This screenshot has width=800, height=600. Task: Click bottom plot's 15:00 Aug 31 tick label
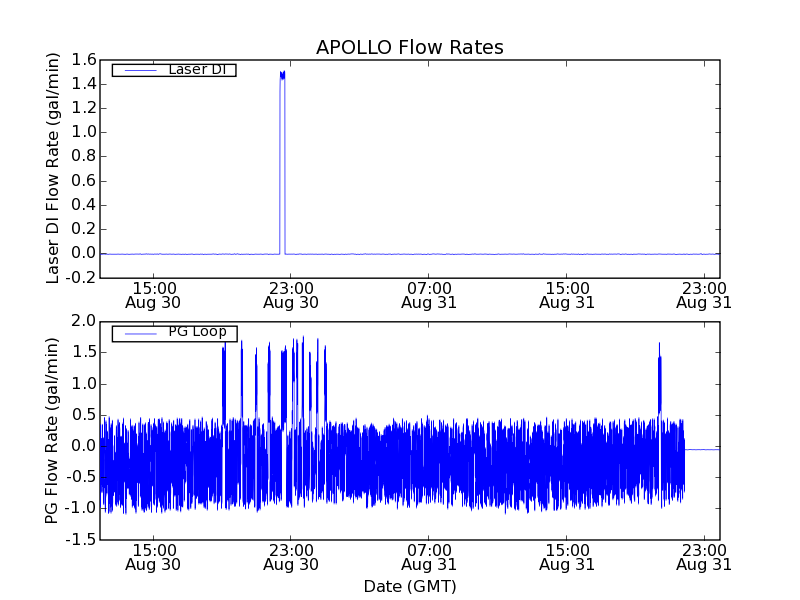[x=567, y=558]
